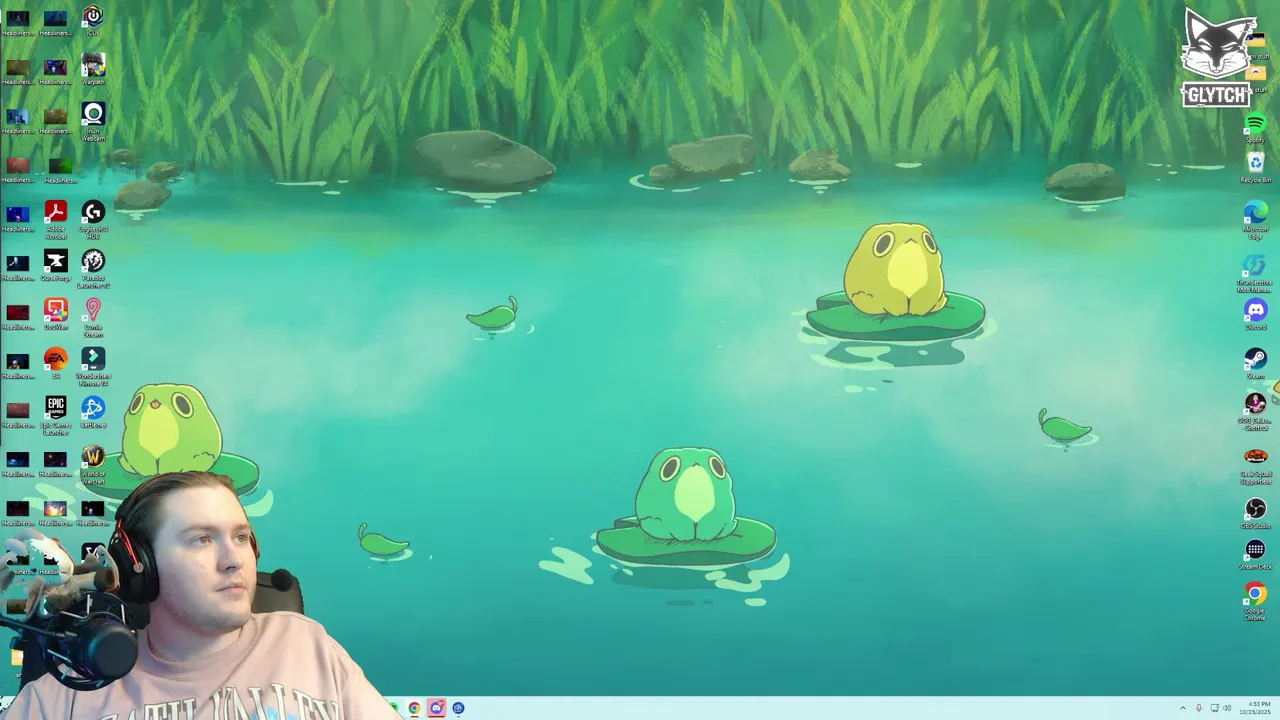
Task: Open Adobe Acrobat from the desktop
Action: [55, 219]
